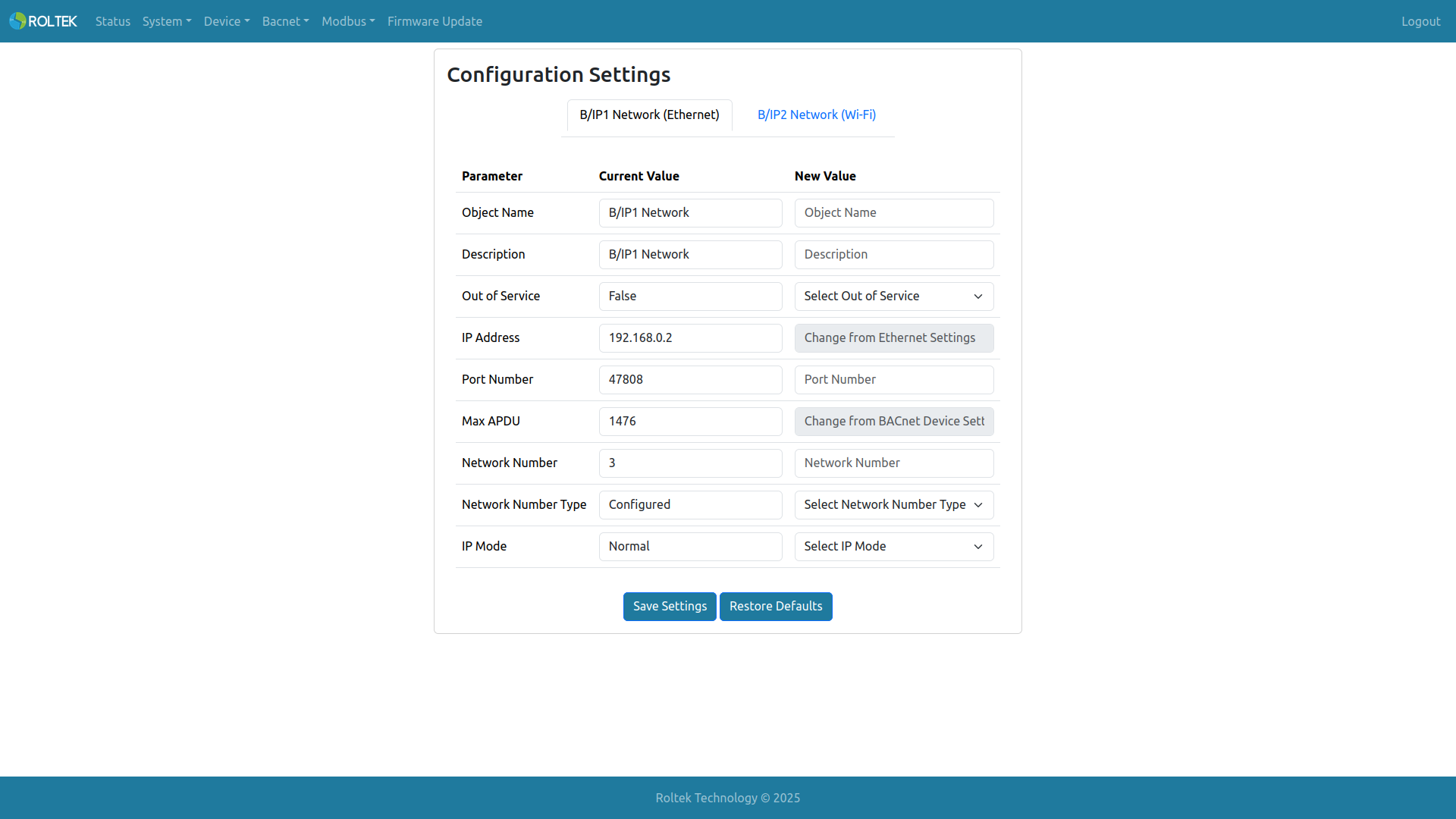Open the Status page

(x=113, y=21)
